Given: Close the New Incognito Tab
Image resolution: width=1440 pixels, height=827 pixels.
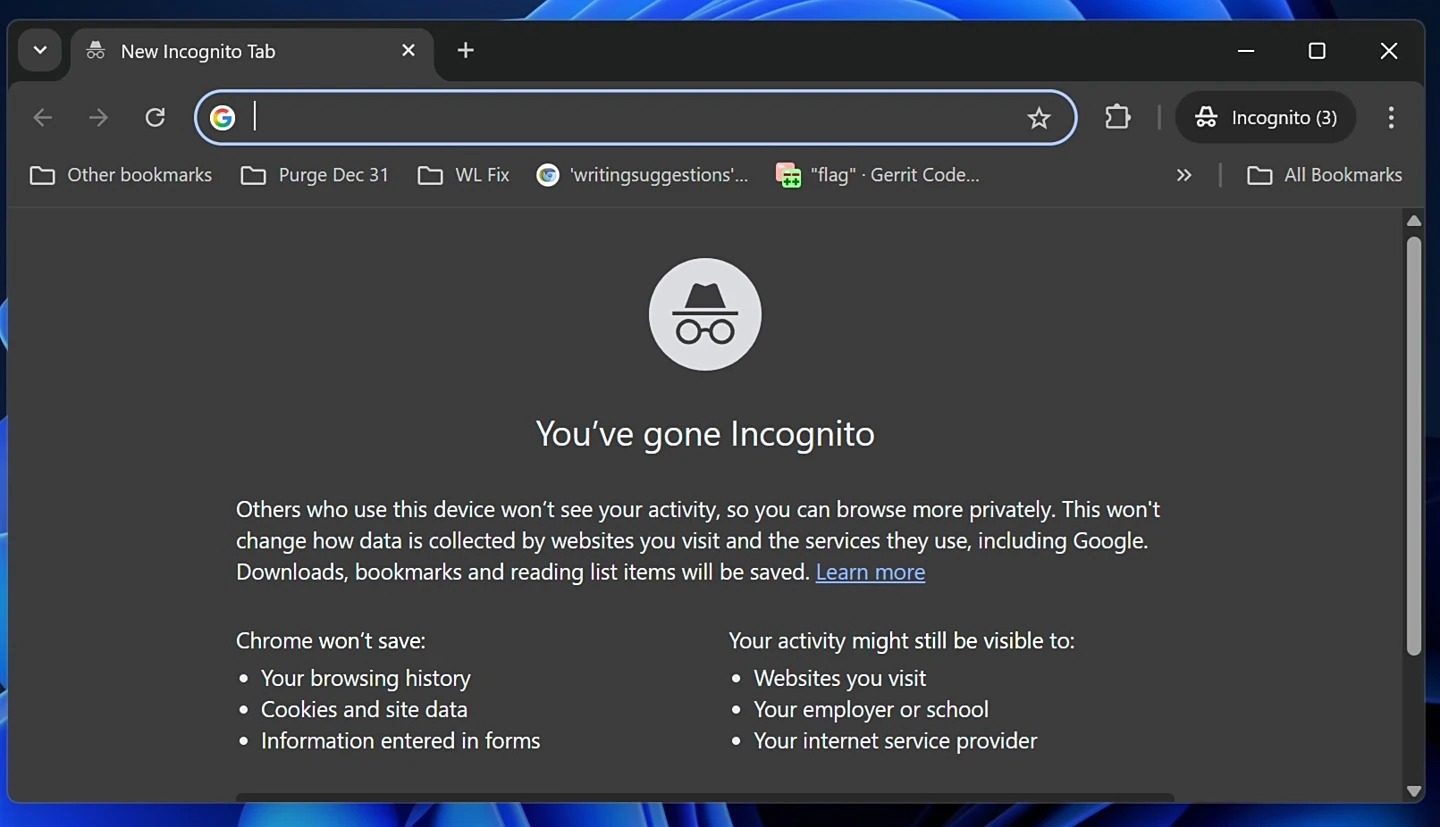Looking at the screenshot, I should coord(408,50).
